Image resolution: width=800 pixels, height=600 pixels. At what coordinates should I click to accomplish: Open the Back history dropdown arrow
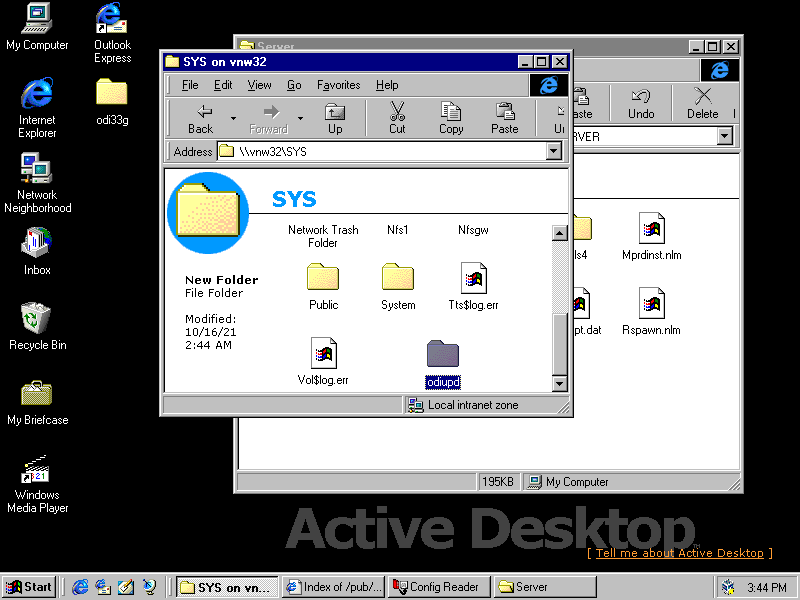(233, 119)
